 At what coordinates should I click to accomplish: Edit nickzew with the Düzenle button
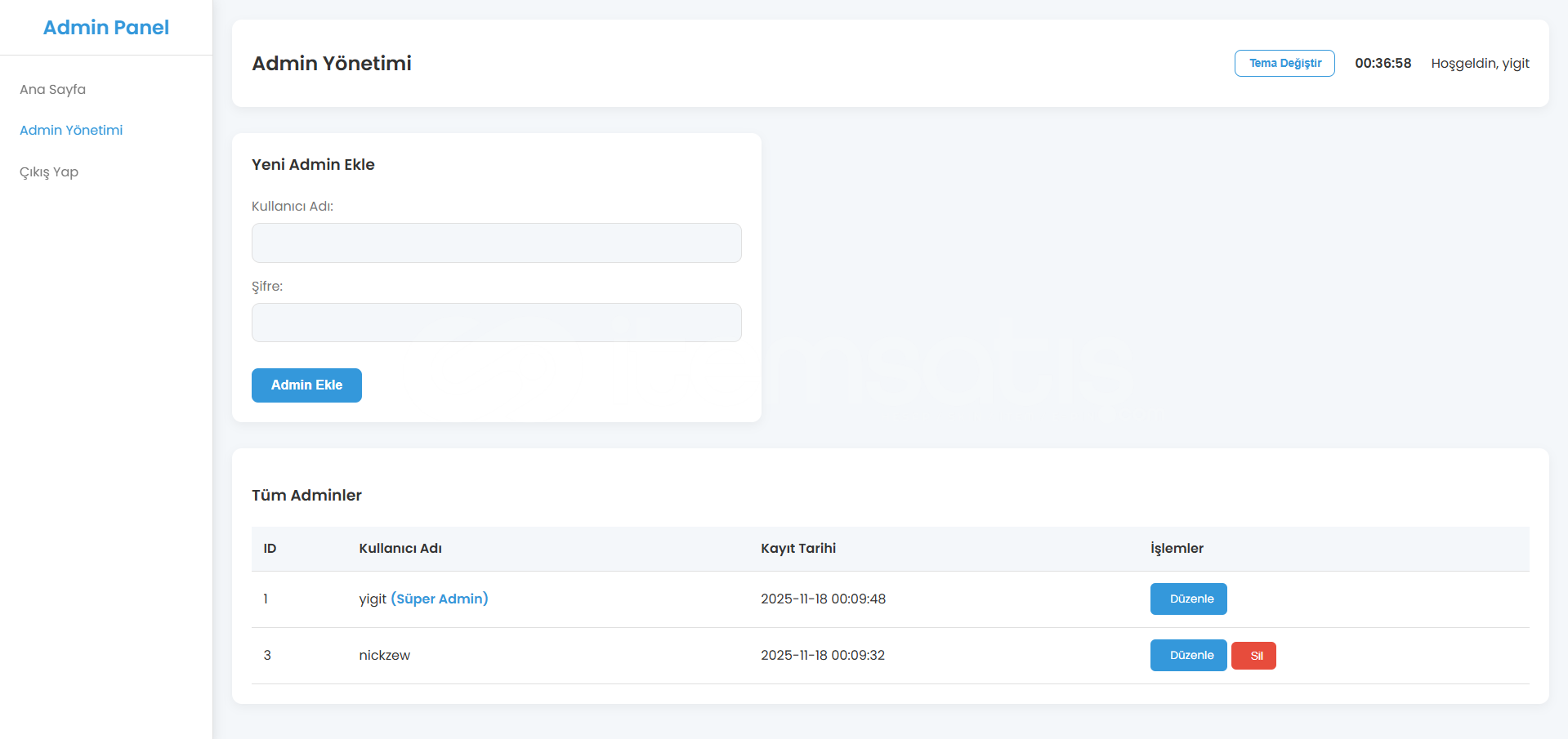click(x=1188, y=655)
